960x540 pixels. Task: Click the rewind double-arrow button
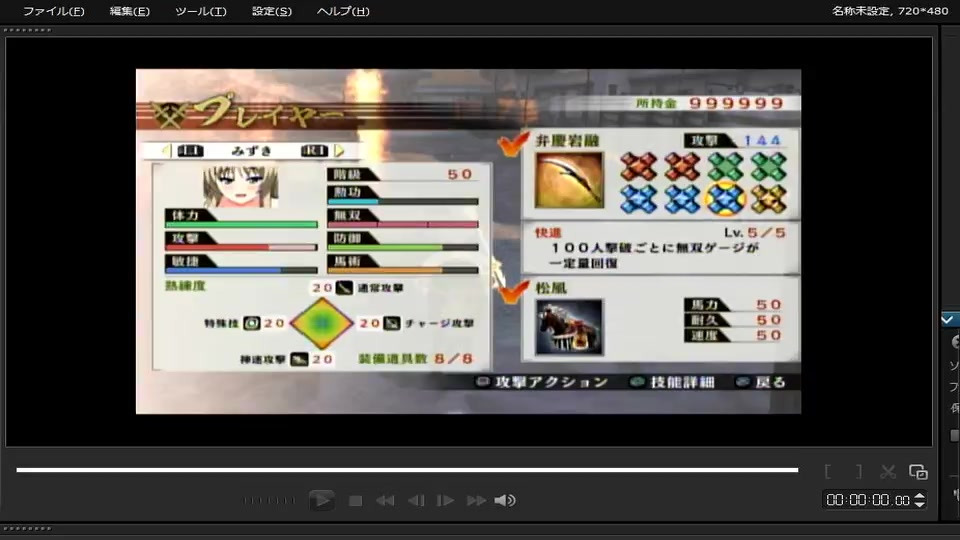click(x=385, y=501)
